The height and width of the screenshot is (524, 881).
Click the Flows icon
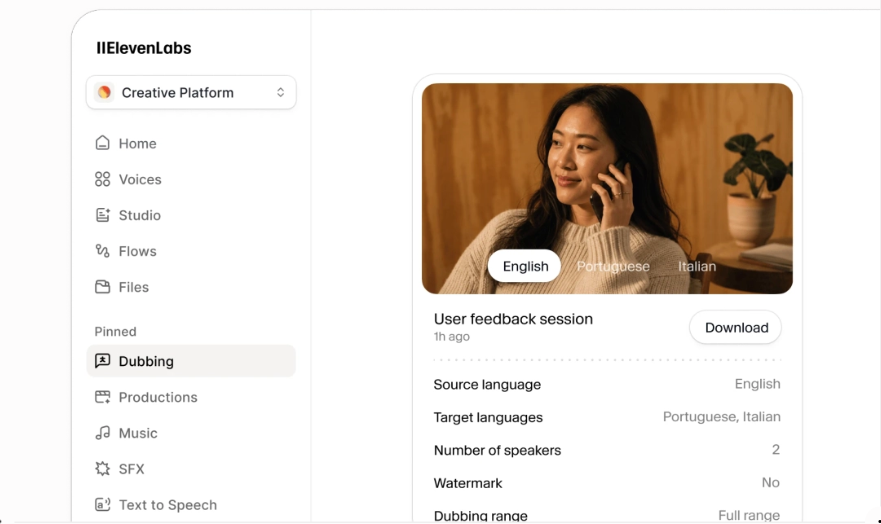102,250
